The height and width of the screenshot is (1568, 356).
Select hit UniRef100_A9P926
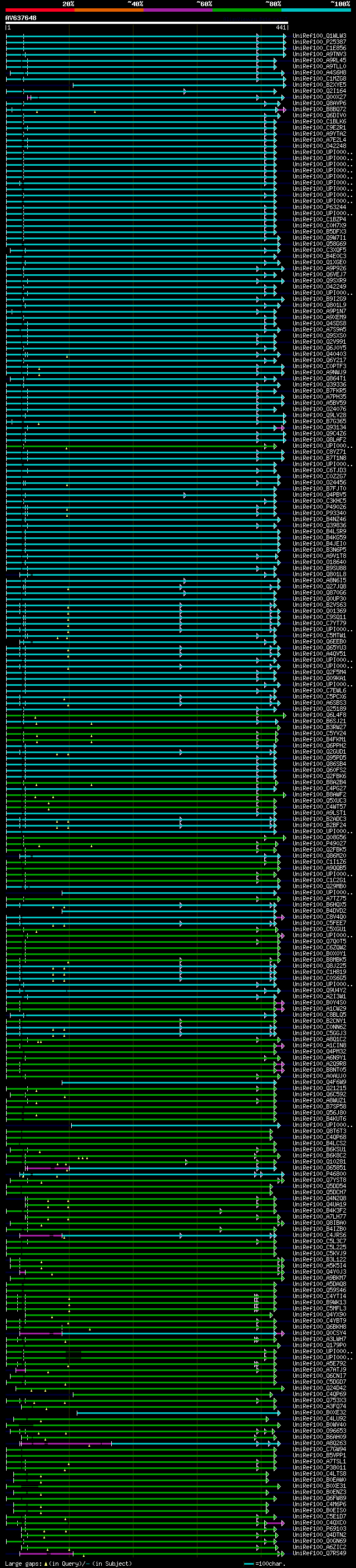(319, 269)
